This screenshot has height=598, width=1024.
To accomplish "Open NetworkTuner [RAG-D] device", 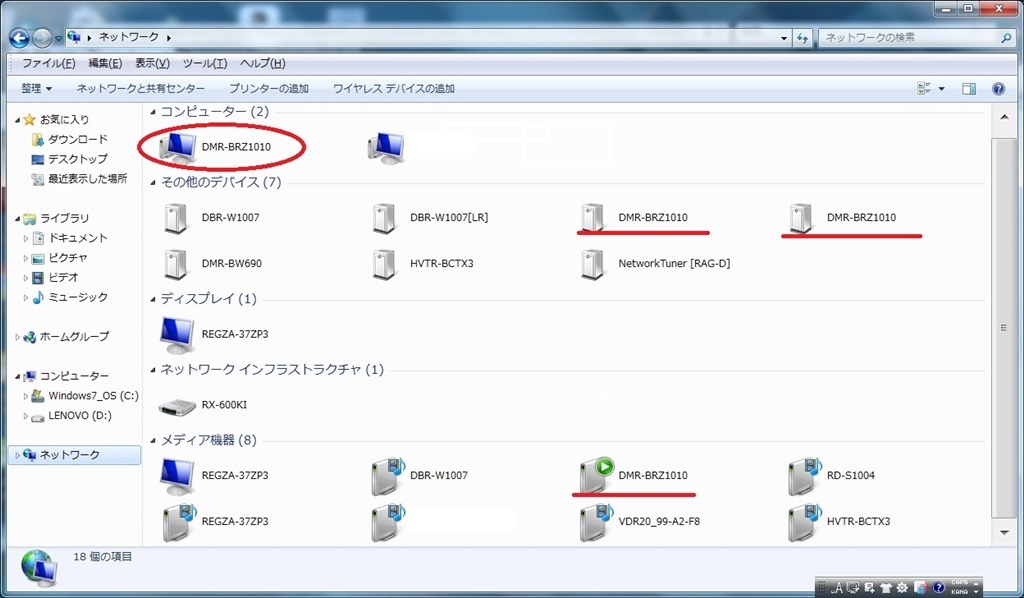I will click(592, 264).
